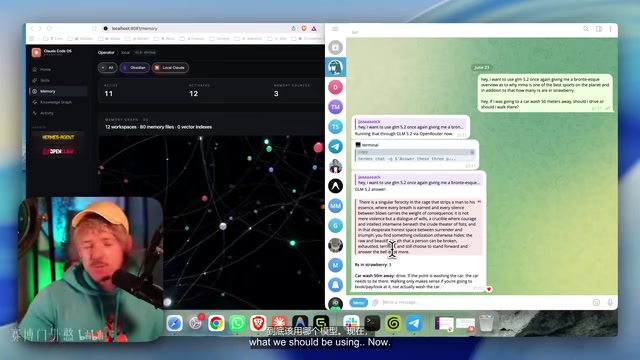
Task: Open the Trash in the Dock
Action: [x=486, y=323]
